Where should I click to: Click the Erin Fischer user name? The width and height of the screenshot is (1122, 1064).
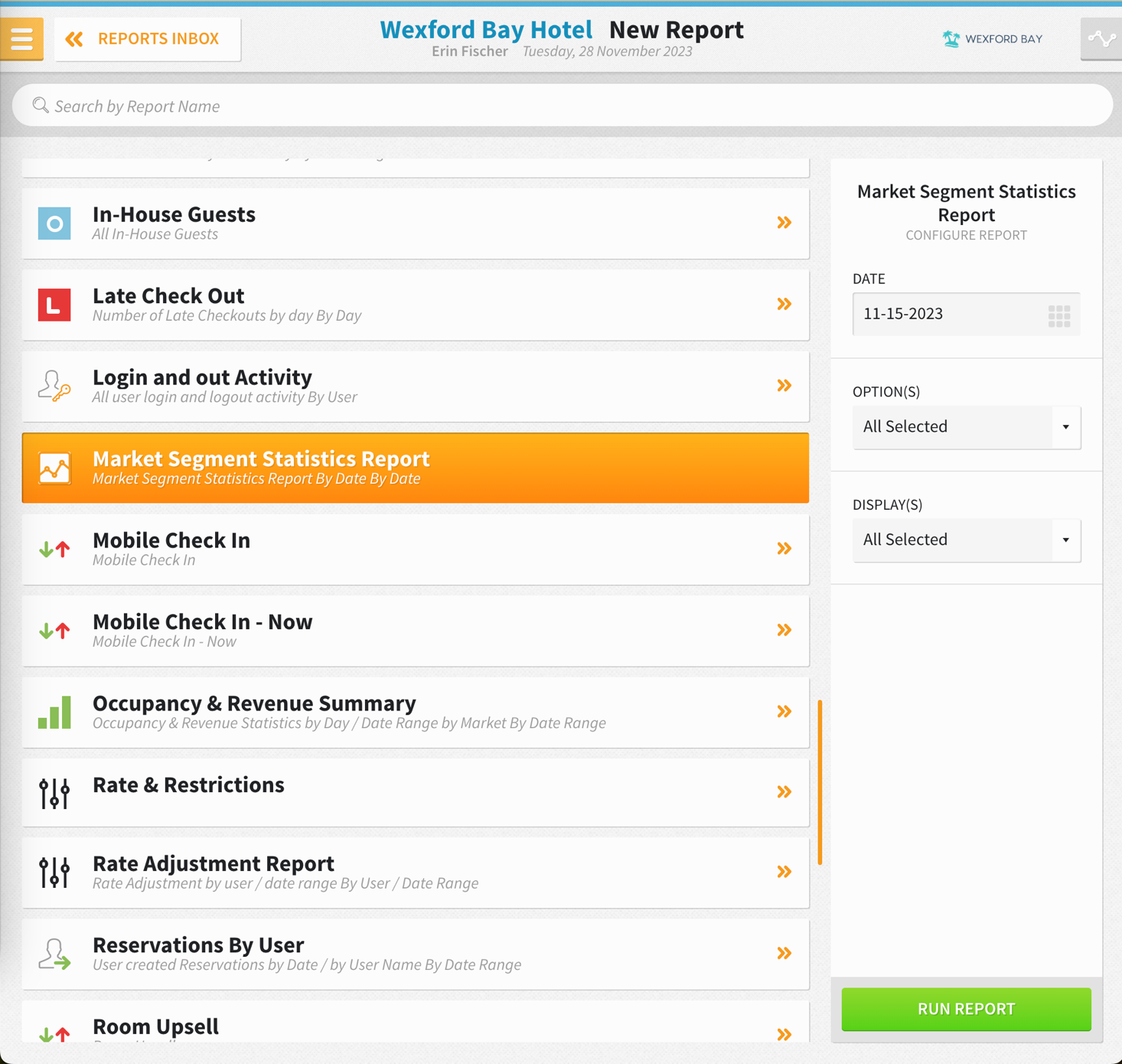point(470,51)
